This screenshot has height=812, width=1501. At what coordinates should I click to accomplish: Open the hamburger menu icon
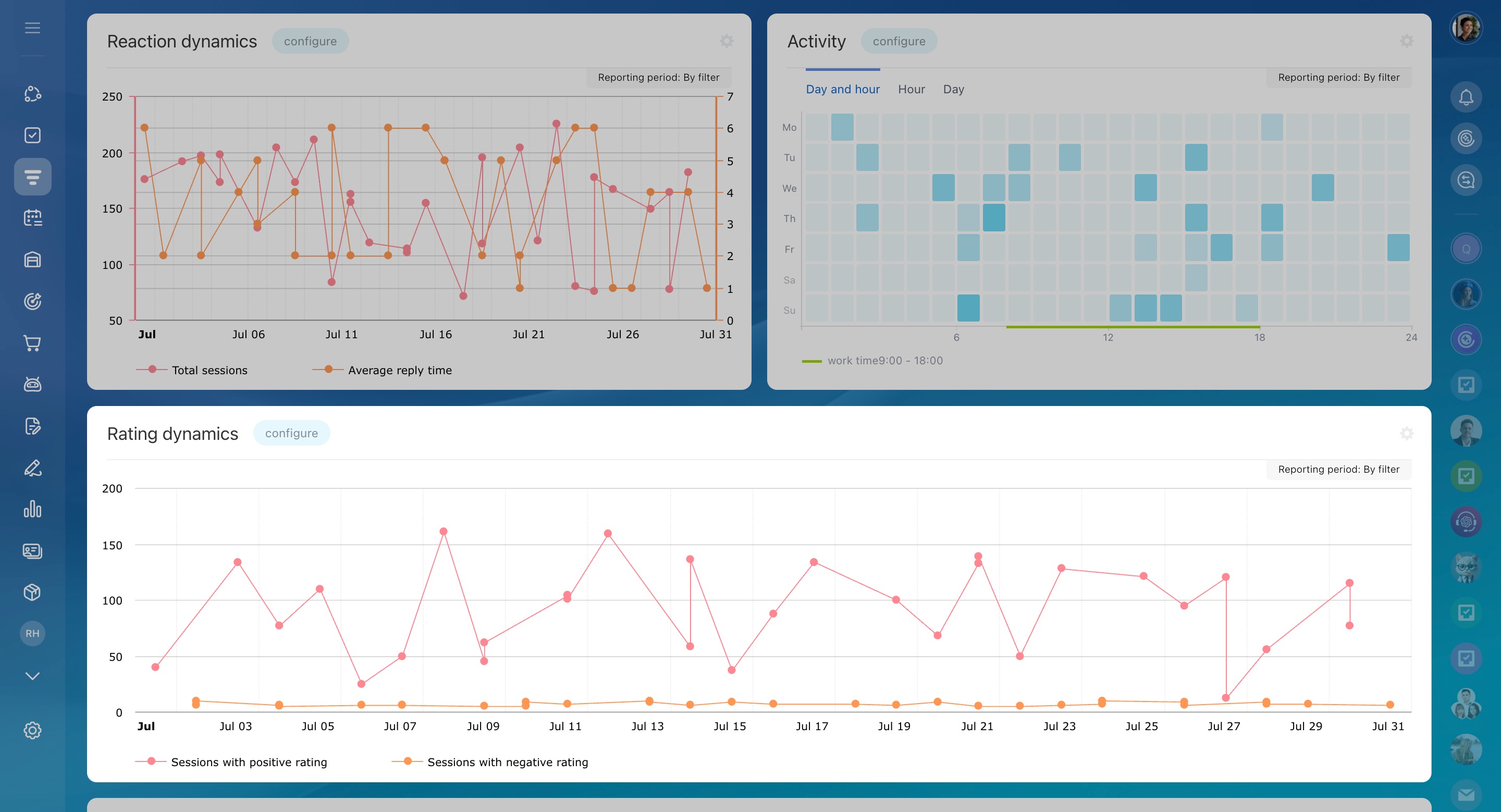coord(33,28)
